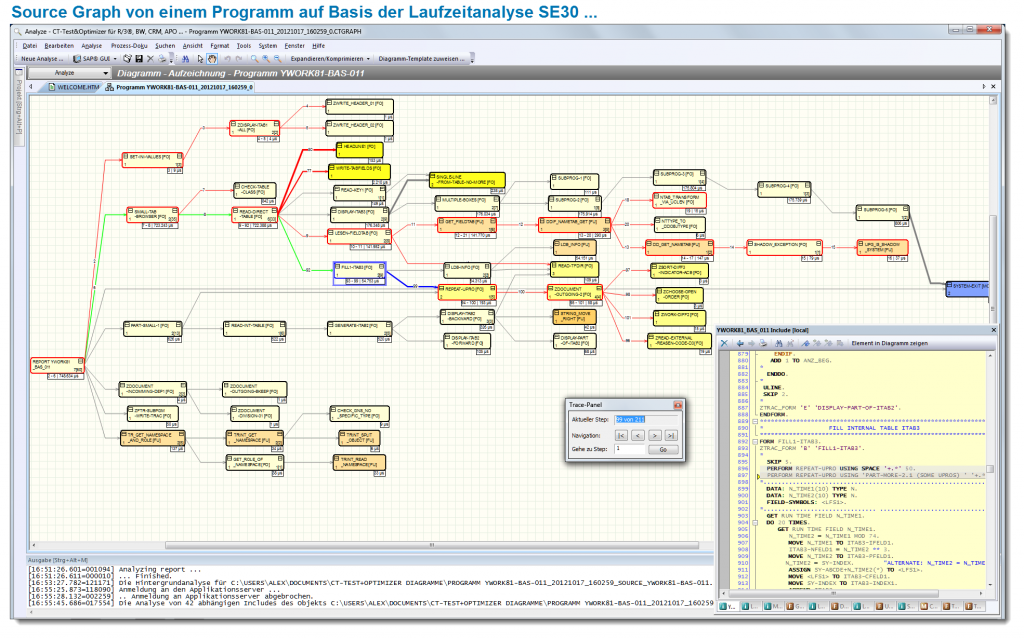Click the code panel vertical scrollbar

click(x=990, y=470)
